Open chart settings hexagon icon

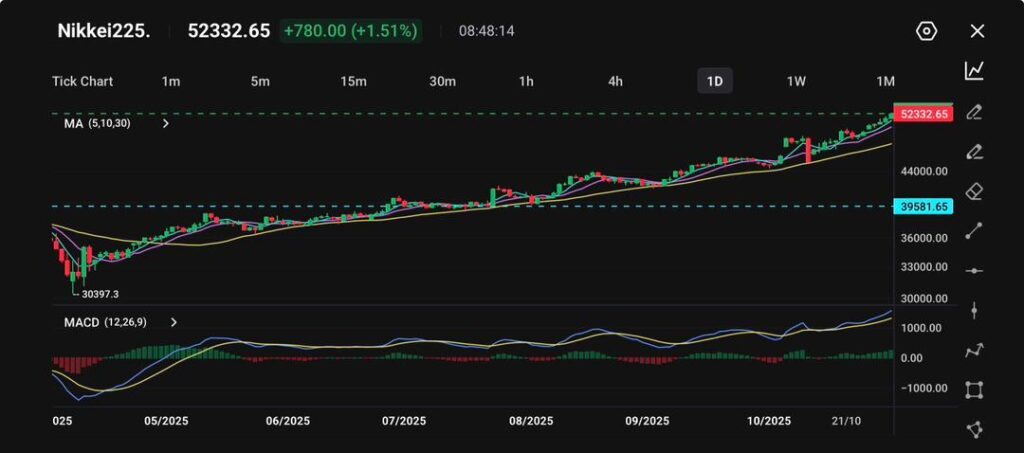click(926, 31)
